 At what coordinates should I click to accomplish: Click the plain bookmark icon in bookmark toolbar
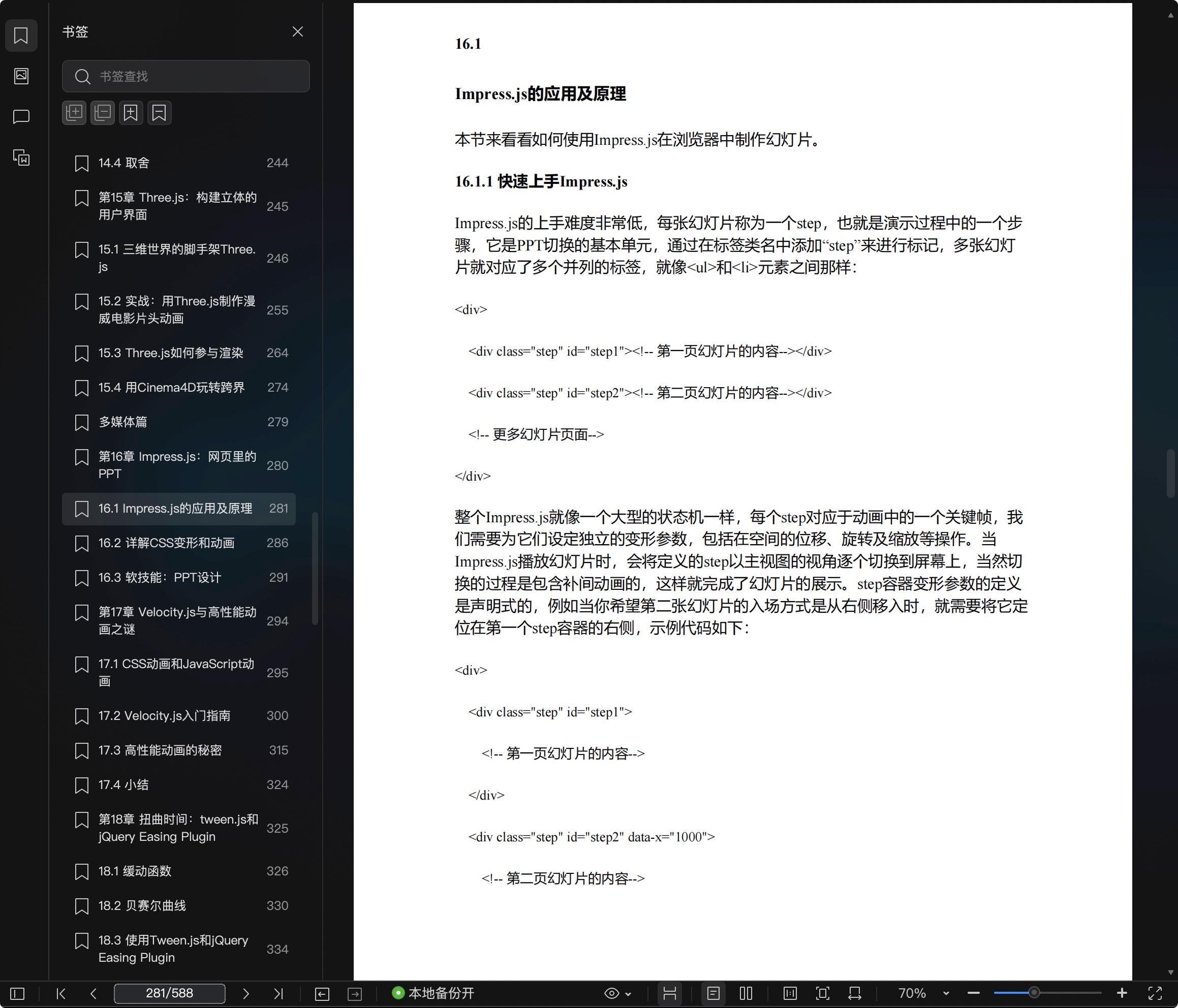159,113
